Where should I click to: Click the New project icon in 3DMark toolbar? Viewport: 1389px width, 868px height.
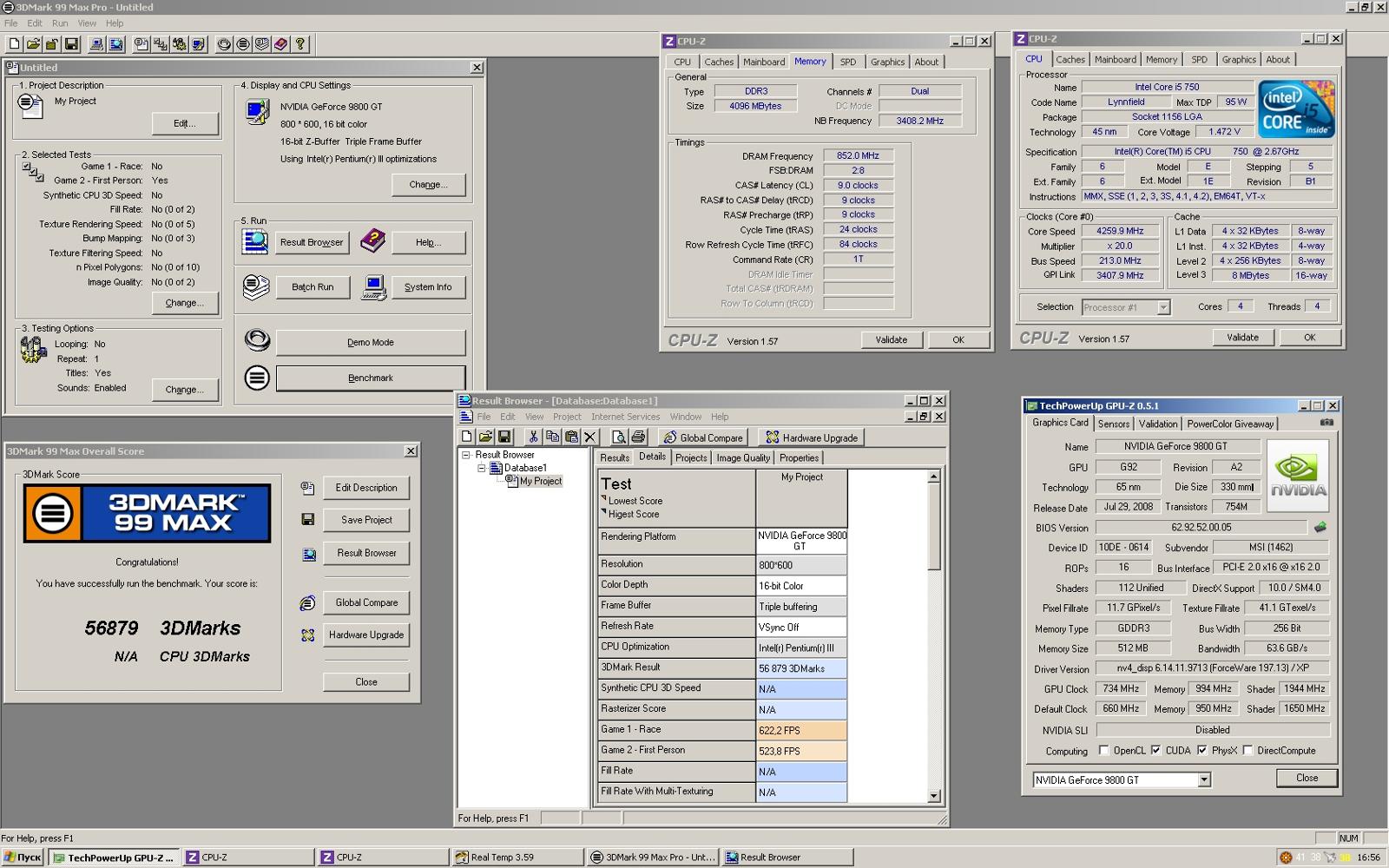tap(15, 44)
